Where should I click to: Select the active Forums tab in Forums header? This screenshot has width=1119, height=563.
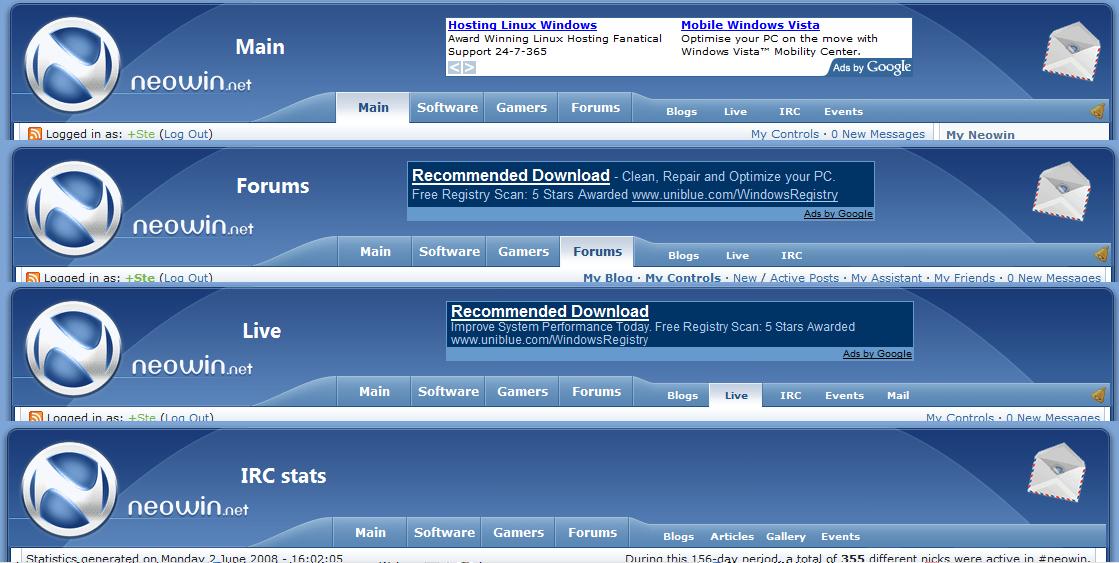pyautogui.click(x=597, y=252)
